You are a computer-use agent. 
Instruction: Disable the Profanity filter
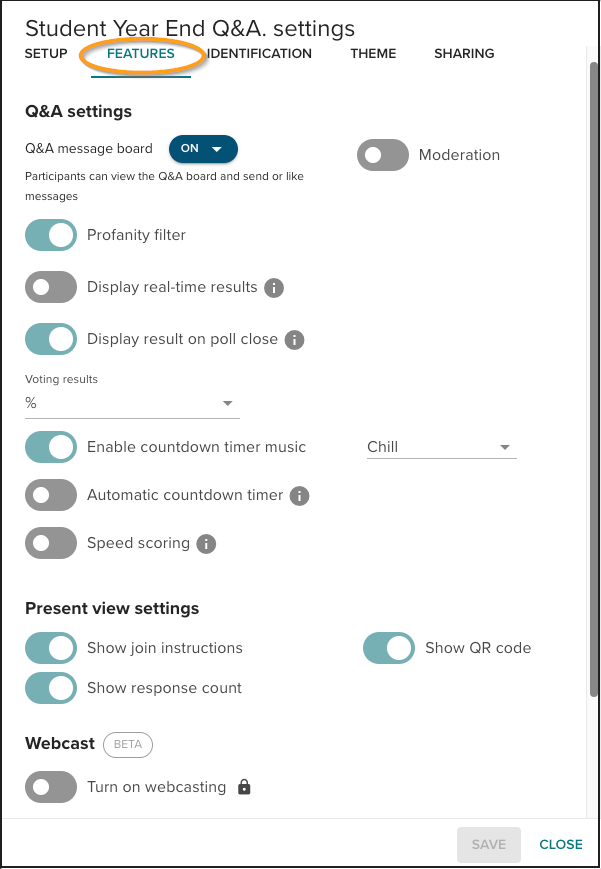[x=50, y=235]
